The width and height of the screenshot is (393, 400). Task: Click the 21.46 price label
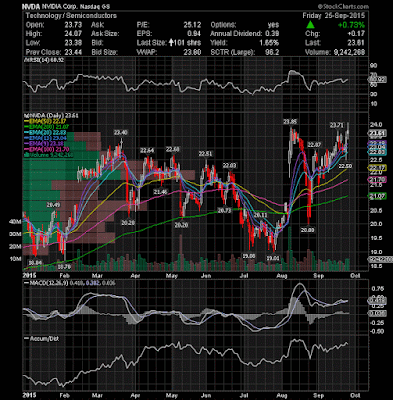[160, 192]
